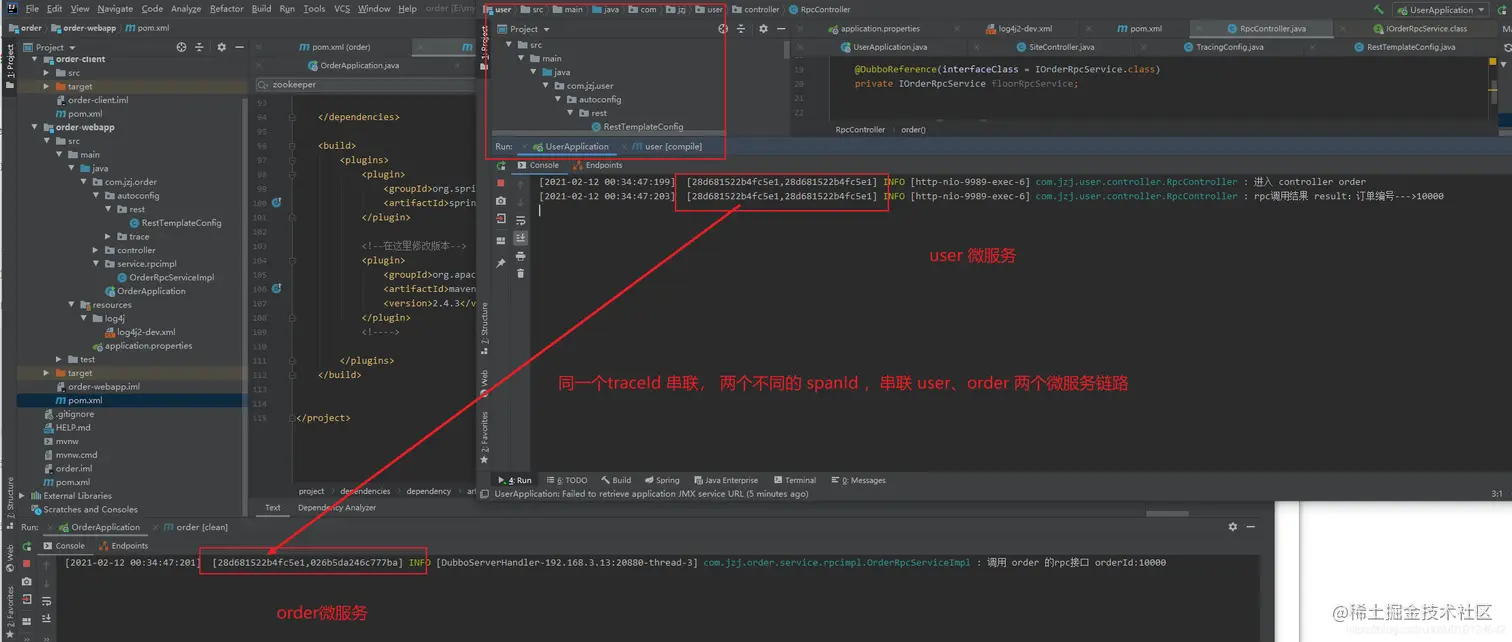Expand External Libraries
The height and width of the screenshot is (642, 1512).
click(x=23, y=496)
